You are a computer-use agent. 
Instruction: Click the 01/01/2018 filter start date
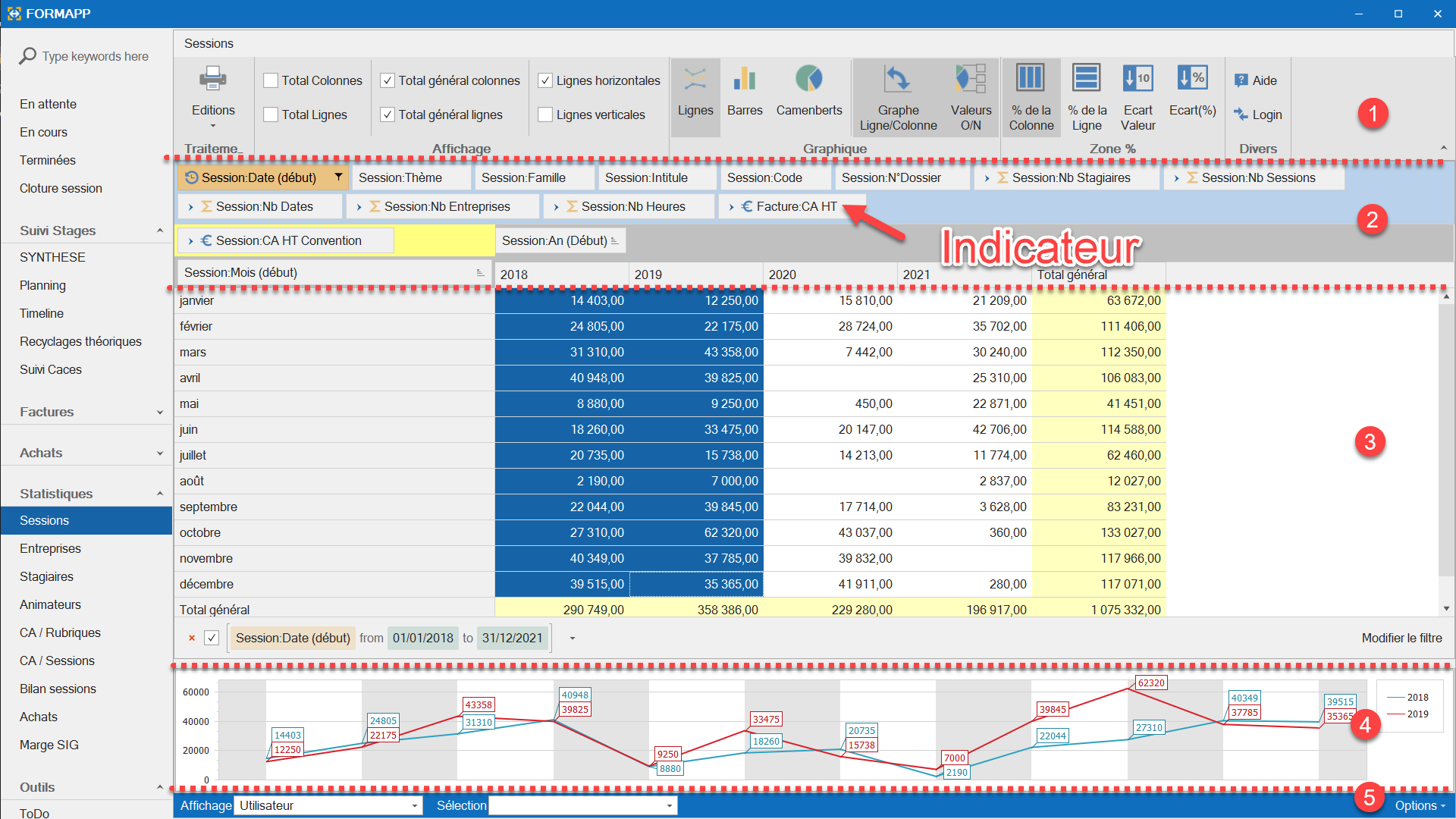click(423, 638)
